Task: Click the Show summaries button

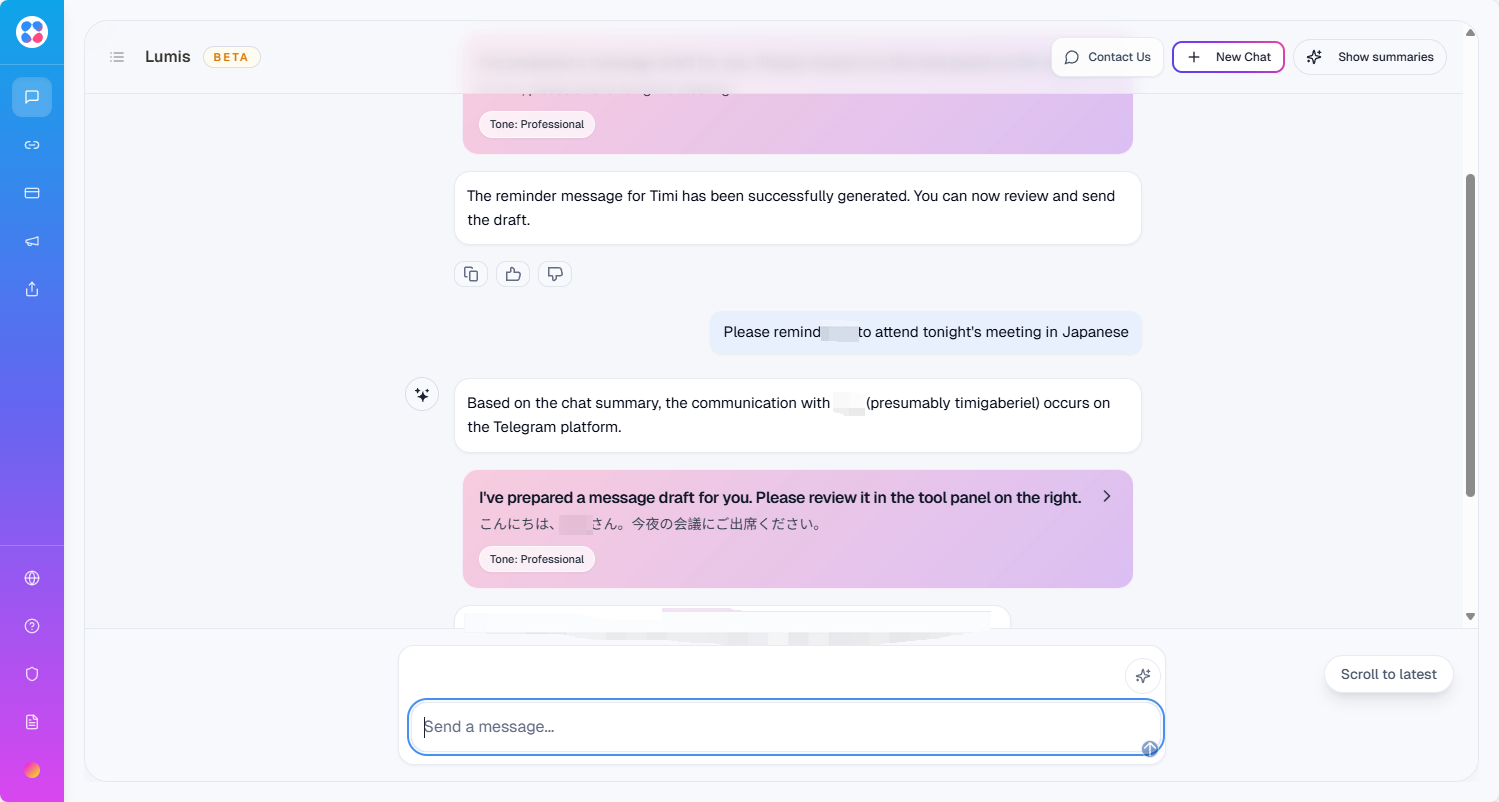Action: [1370, 57]
